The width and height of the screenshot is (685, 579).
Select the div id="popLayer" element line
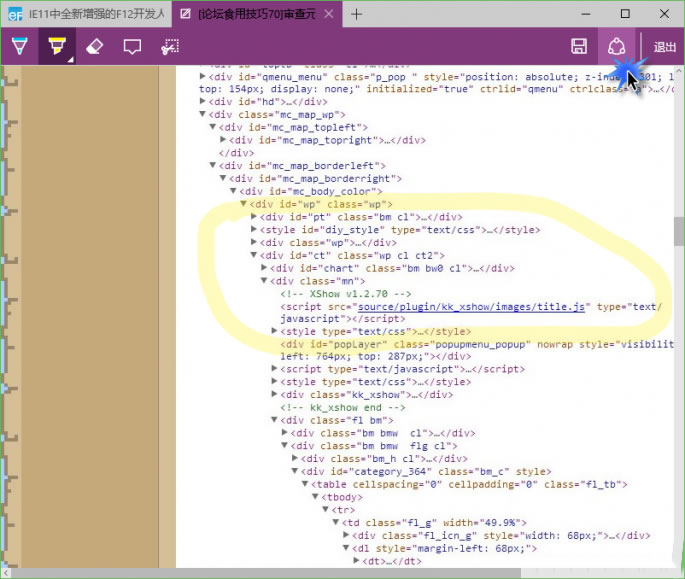click(x=400, y=343)
